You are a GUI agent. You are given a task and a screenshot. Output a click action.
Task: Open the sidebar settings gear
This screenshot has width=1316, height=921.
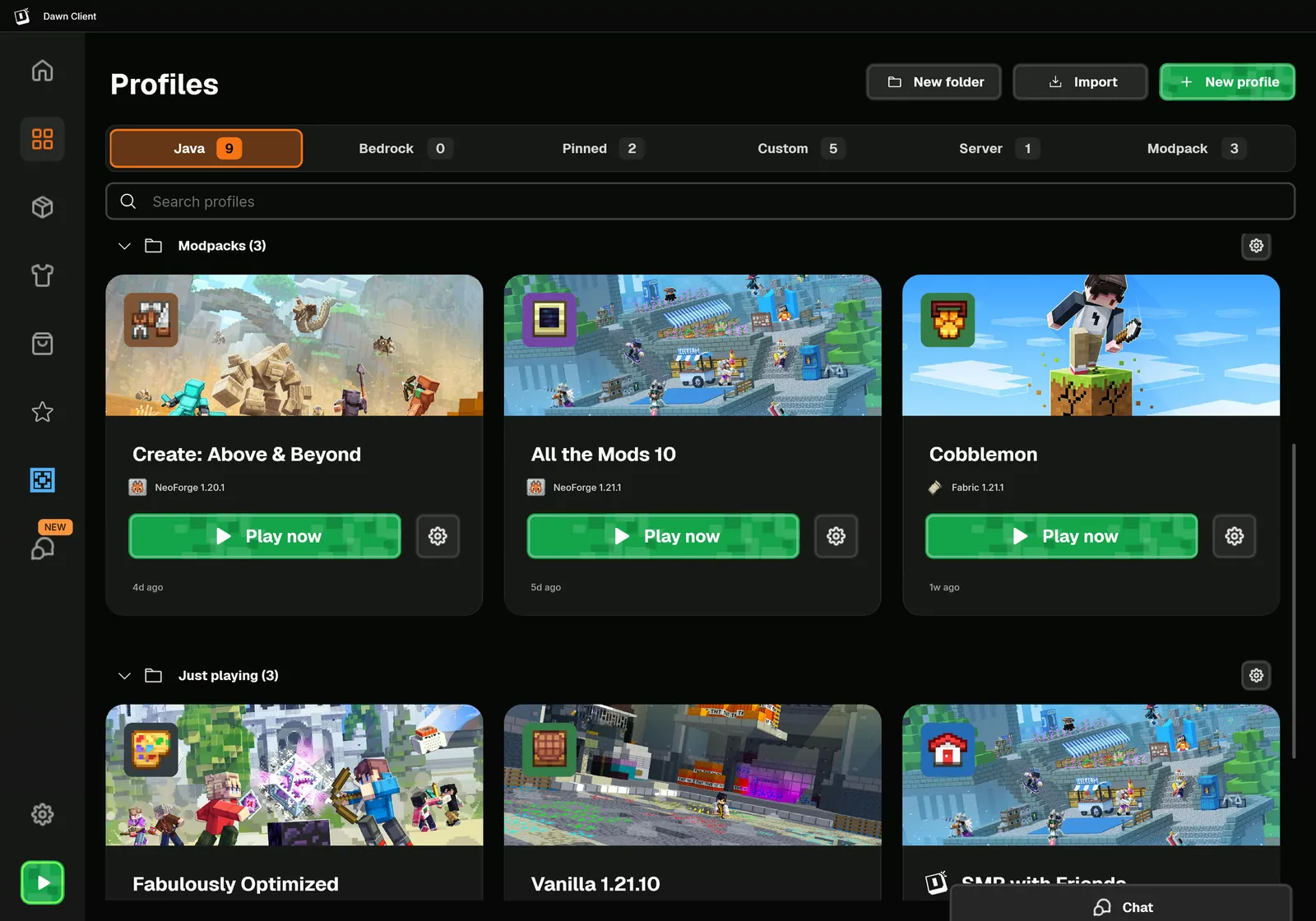pos(42,815)
